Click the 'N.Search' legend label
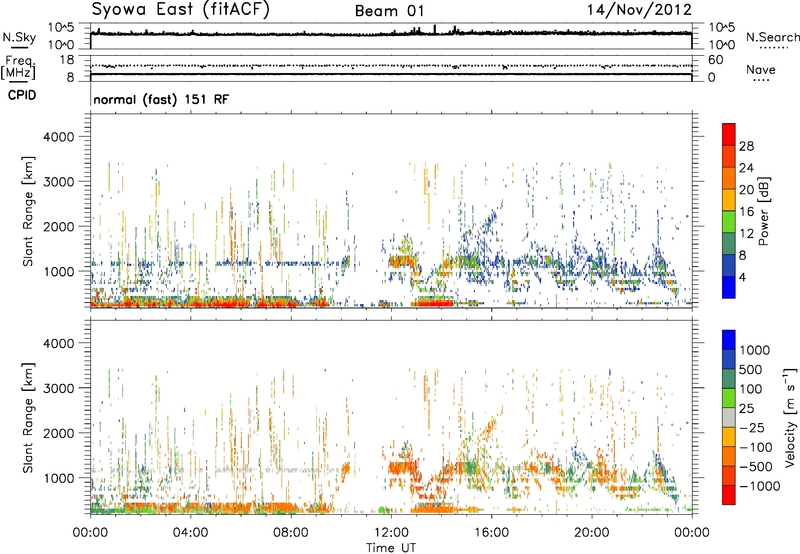This screenshot has width=800, height=554. [772, 37]
